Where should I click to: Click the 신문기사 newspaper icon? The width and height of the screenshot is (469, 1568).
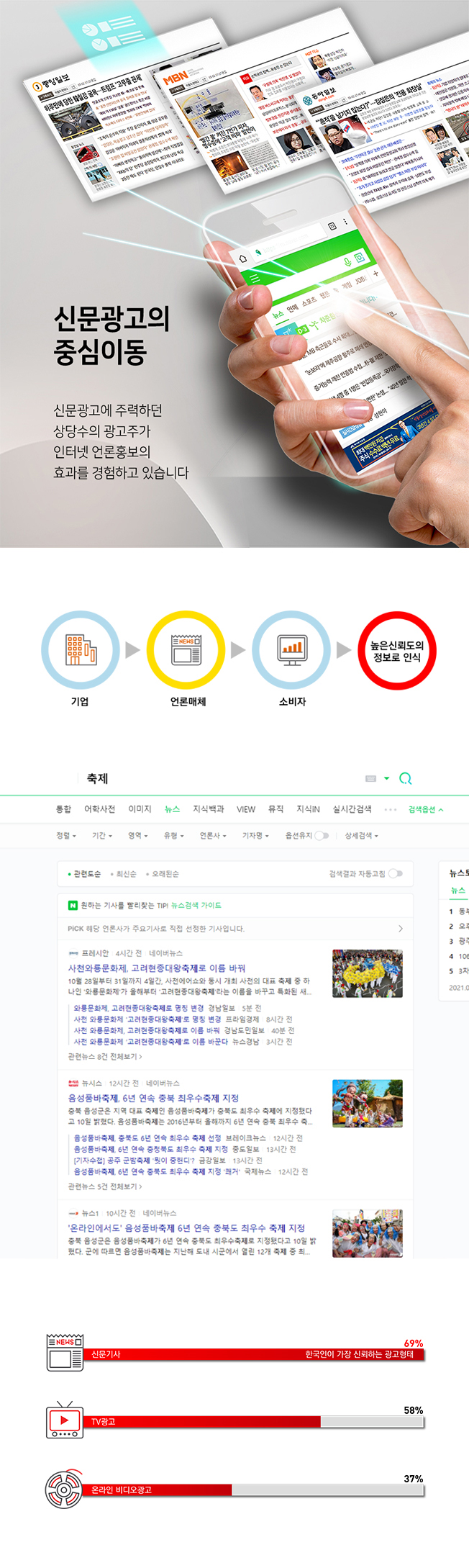65,1353
